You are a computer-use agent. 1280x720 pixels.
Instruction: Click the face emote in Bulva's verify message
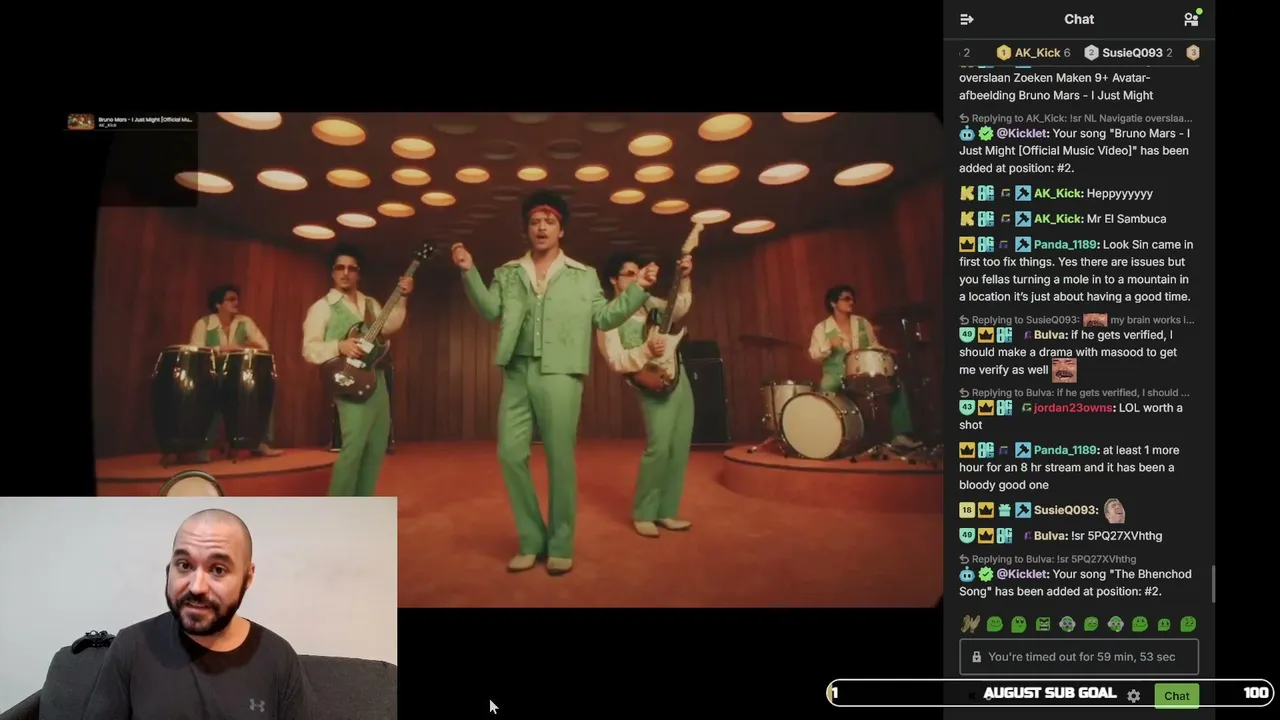tap(1064, 370)
